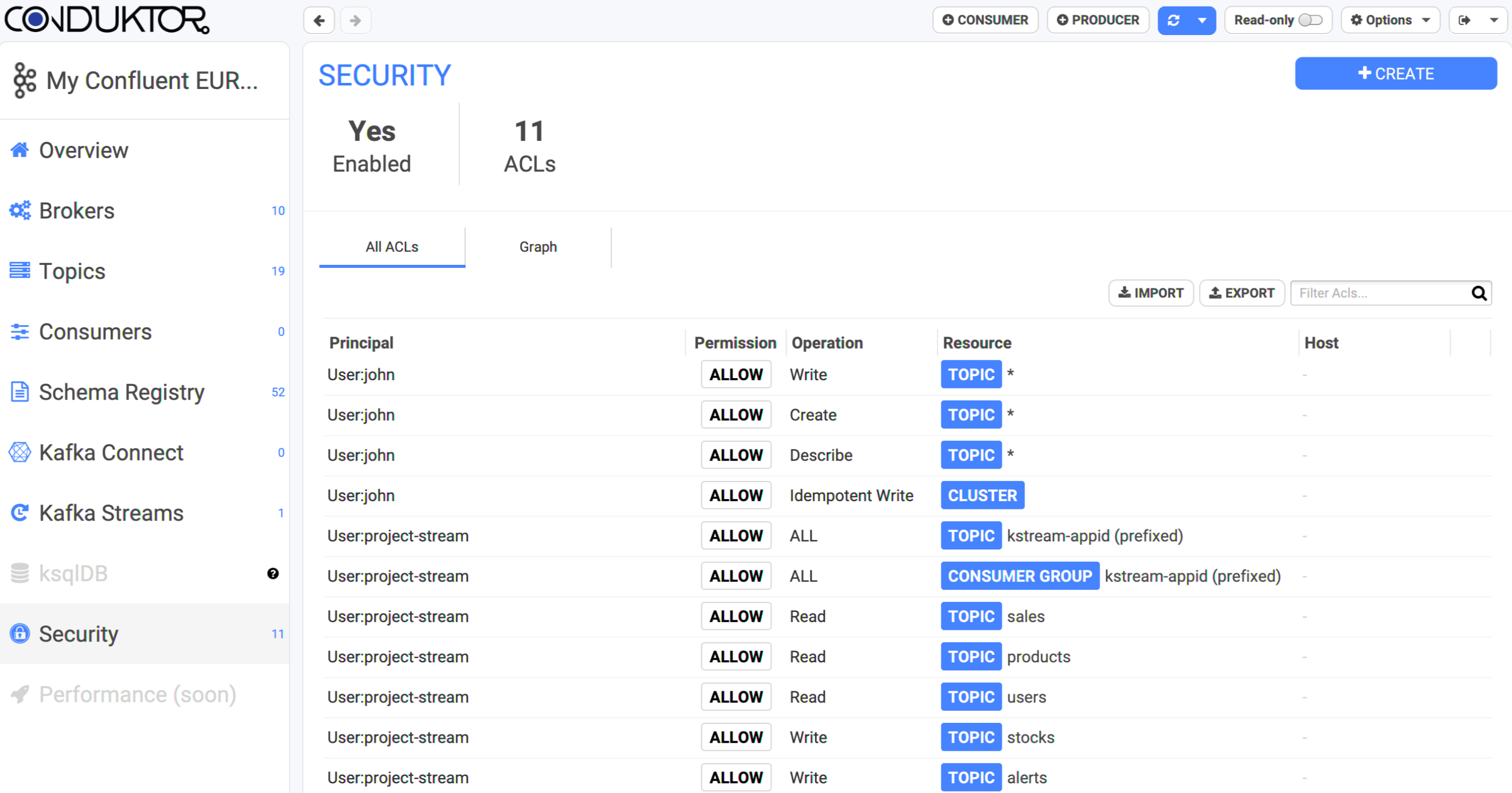1512x793 pixels.
Task: Click the search magnifier icon in filter
Action: (1478, 293)
